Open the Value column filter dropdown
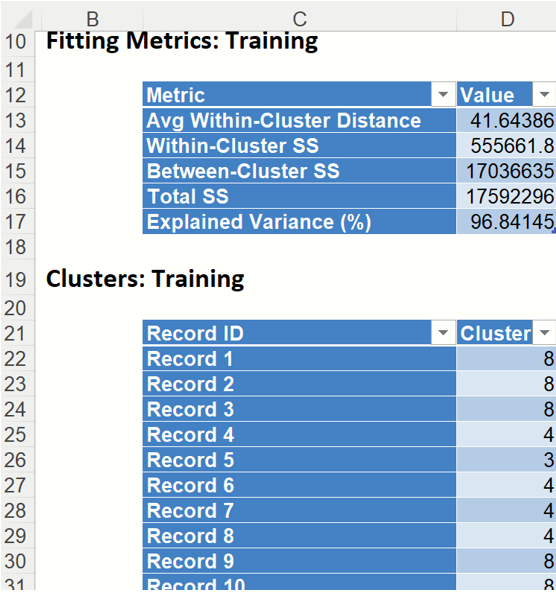The width and height of the screenshot is (556, 592). (544, 94)
